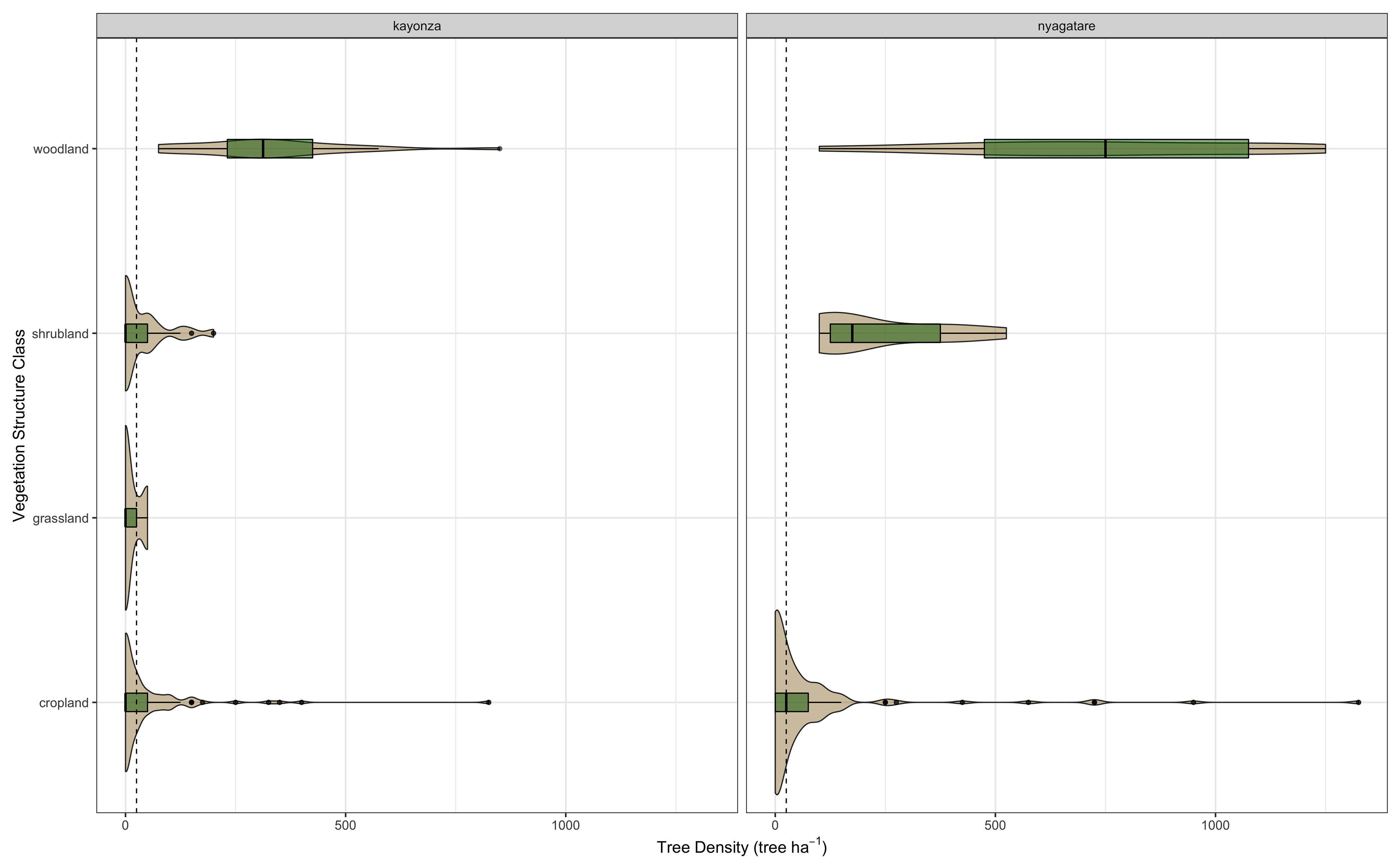Click the kayonza woodland green boxplot

pyautogui.click(x=270, y=149)
